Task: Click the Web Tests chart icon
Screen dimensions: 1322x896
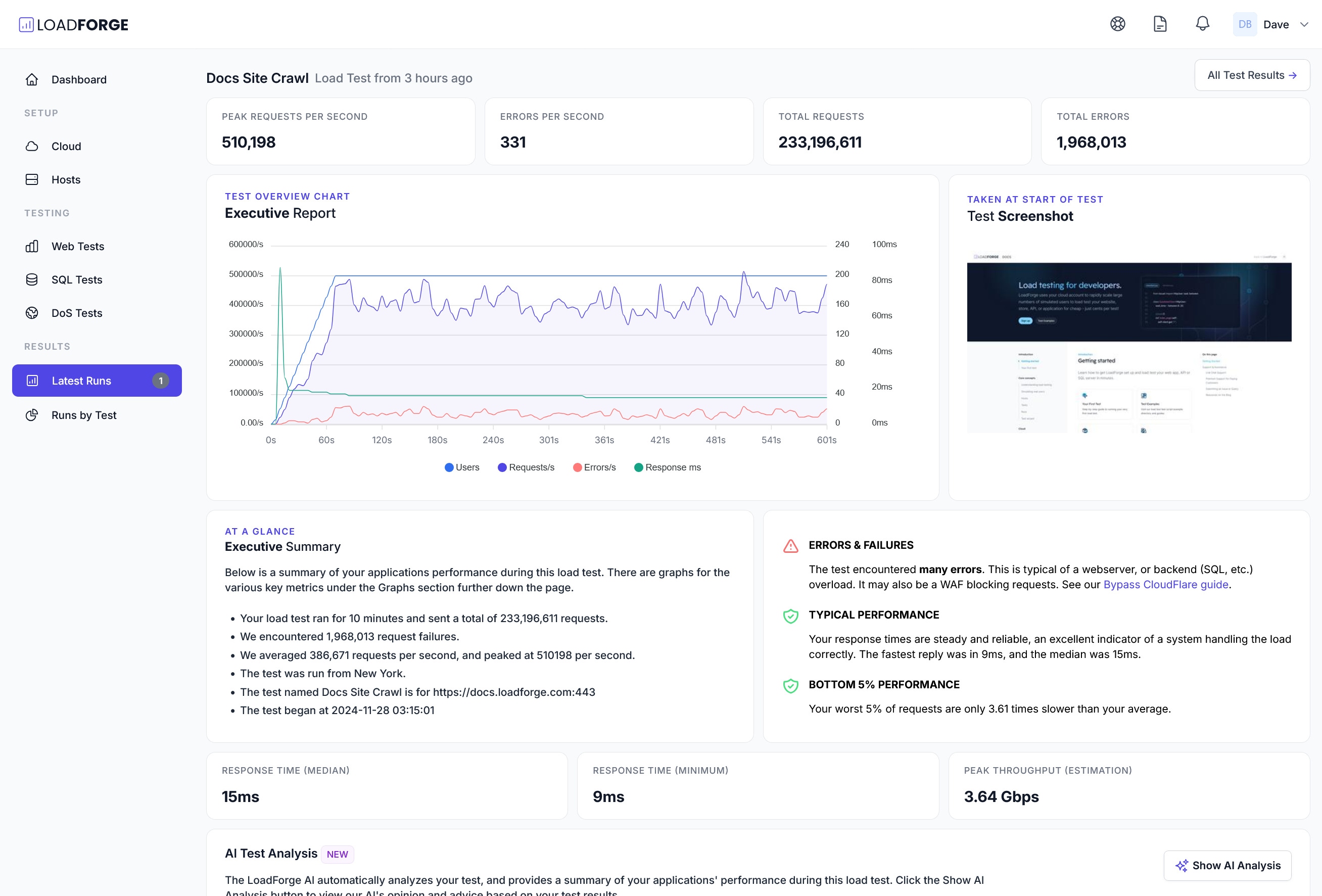Action: (32, 246)
